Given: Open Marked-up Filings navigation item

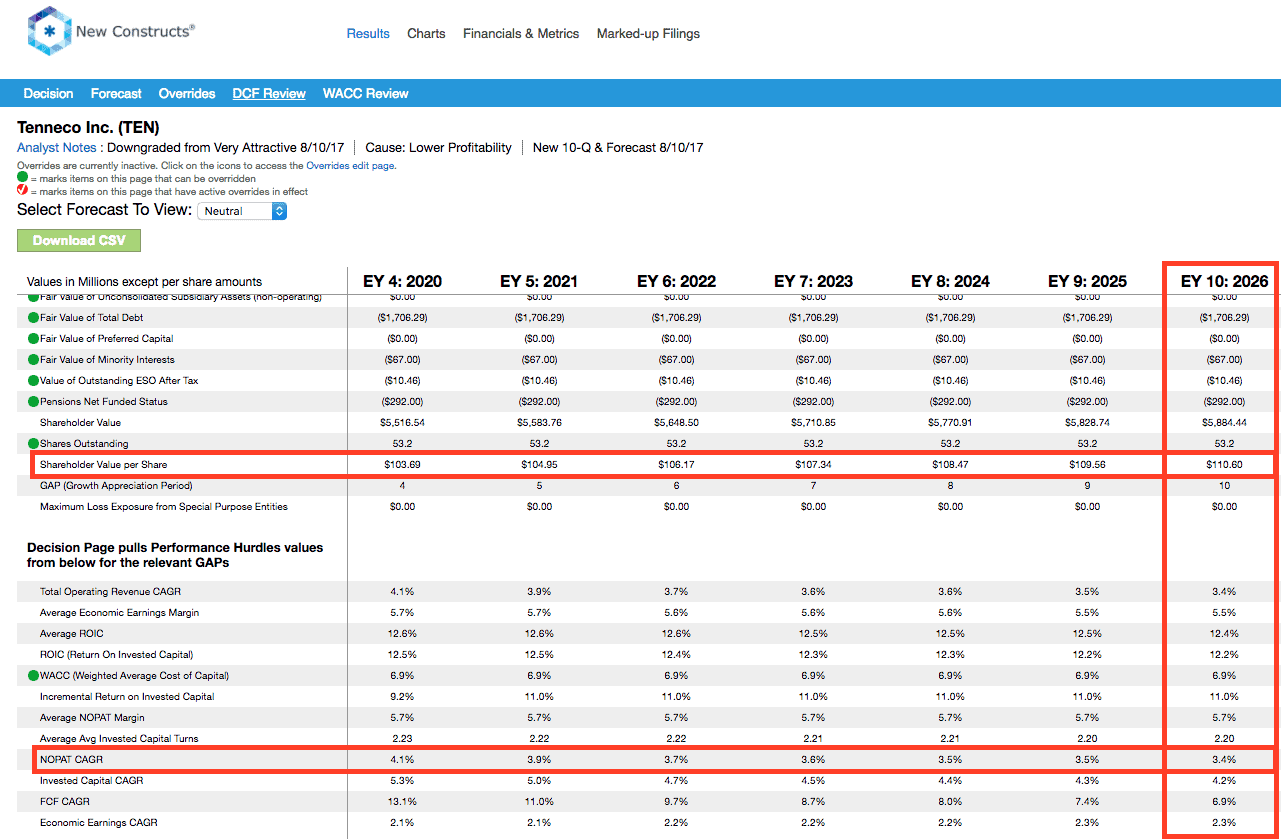Looking at the screenshot, I should pos(648,33).
